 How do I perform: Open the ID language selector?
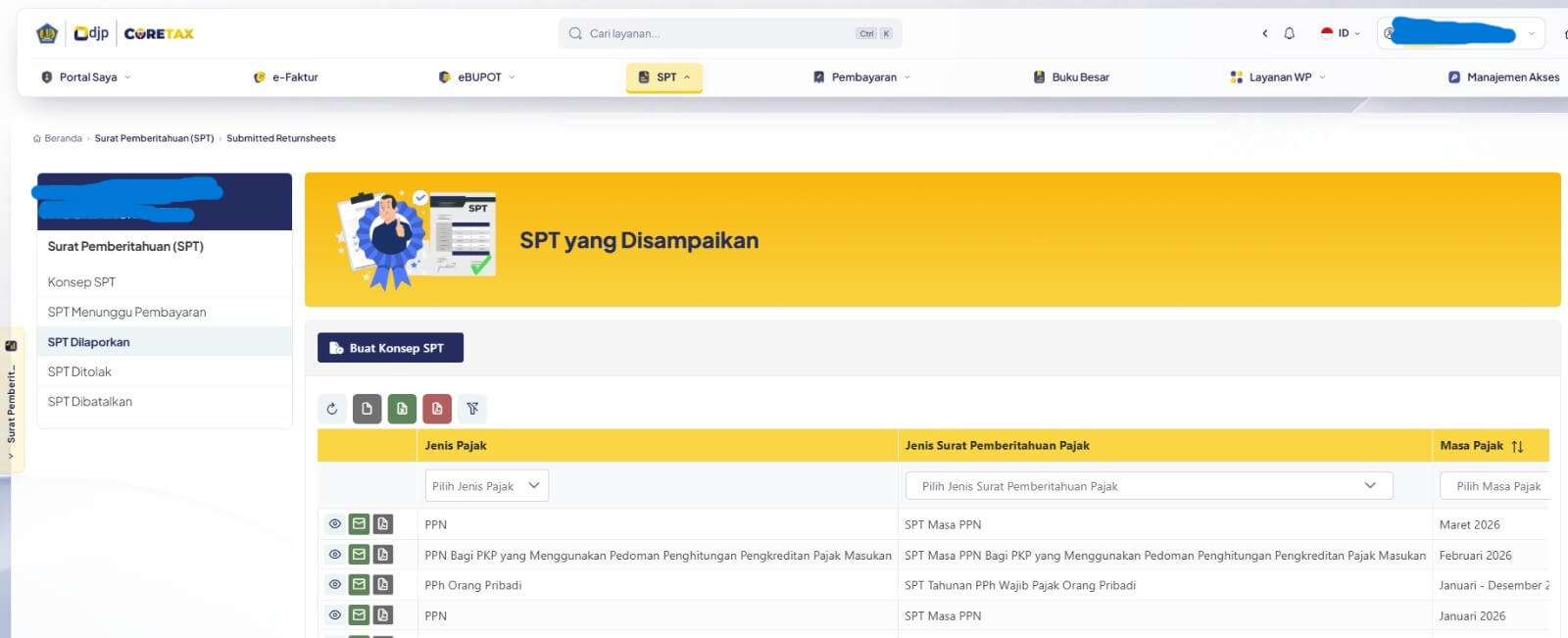tap(1341, 33)
